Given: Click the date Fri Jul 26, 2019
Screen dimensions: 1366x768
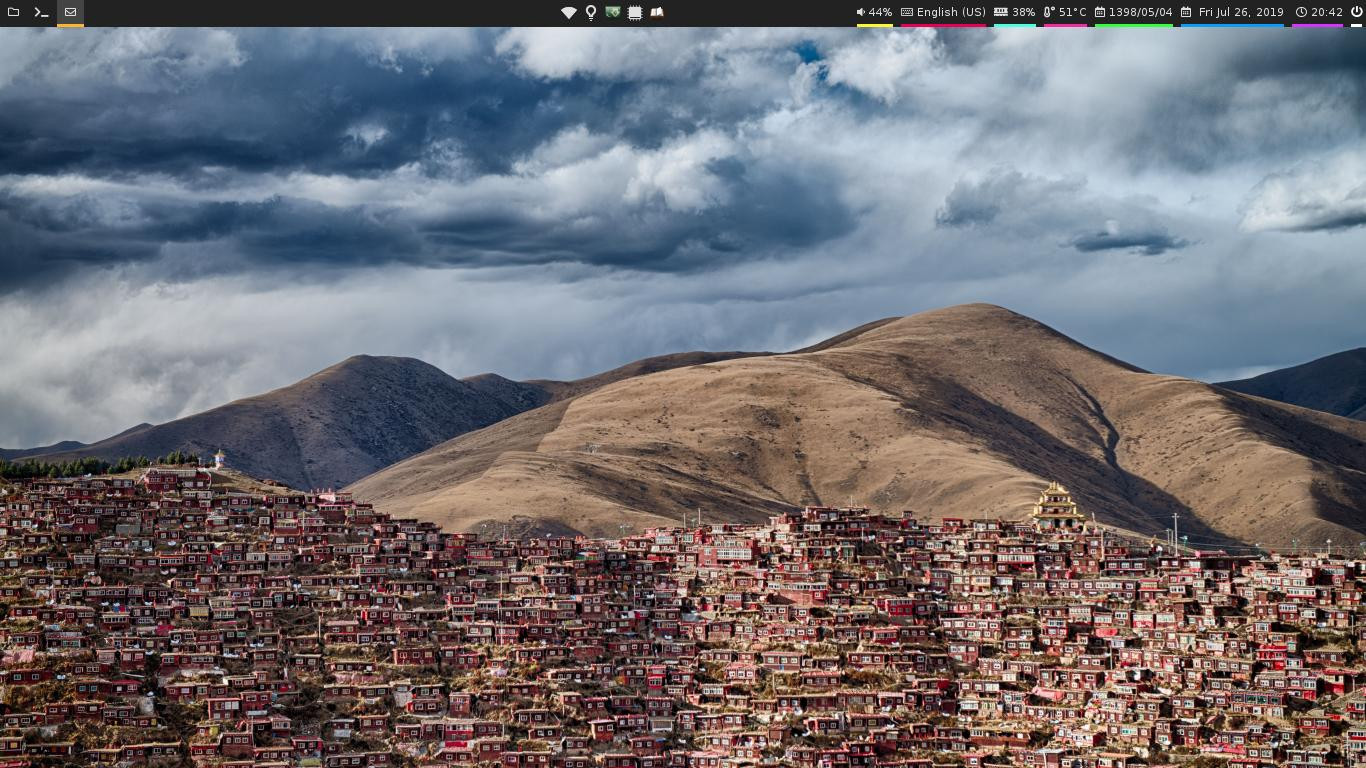Looking at the screenshot, I should tap(1232, 12).
